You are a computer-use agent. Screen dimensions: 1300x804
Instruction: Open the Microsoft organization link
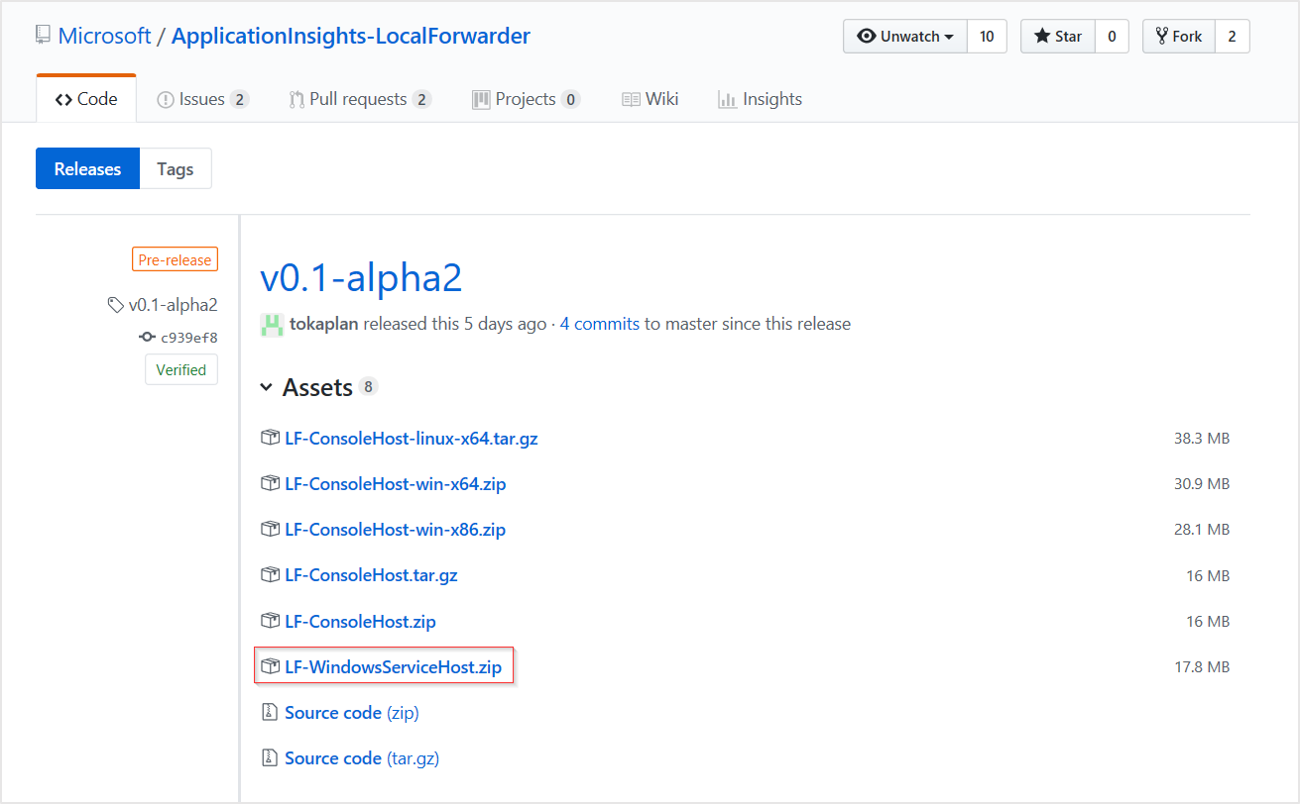pyautogui.click(x=104, y=36)
